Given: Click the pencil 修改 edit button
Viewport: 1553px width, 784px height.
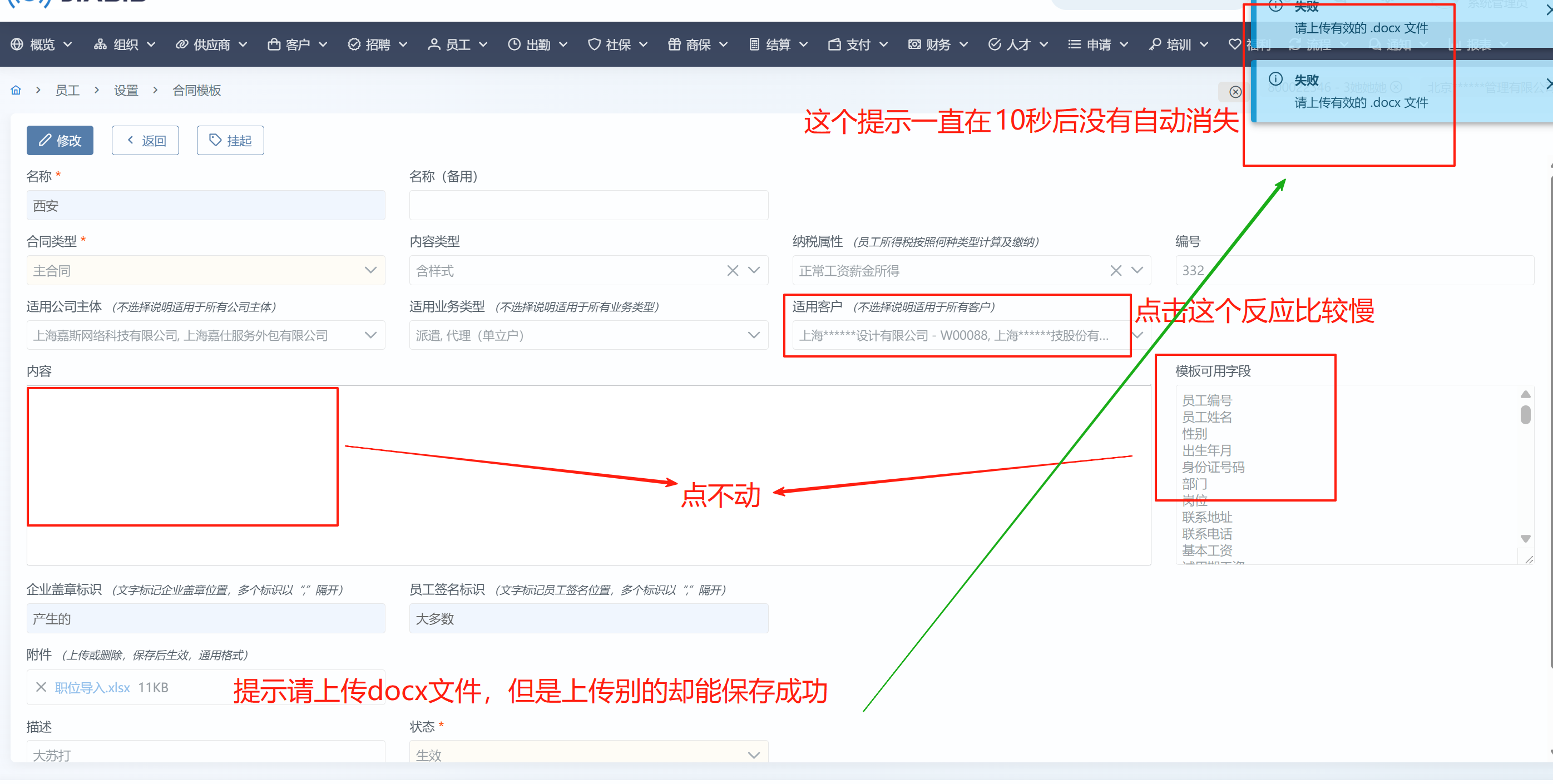Looking at the screenshot, I should click(60, 141).
